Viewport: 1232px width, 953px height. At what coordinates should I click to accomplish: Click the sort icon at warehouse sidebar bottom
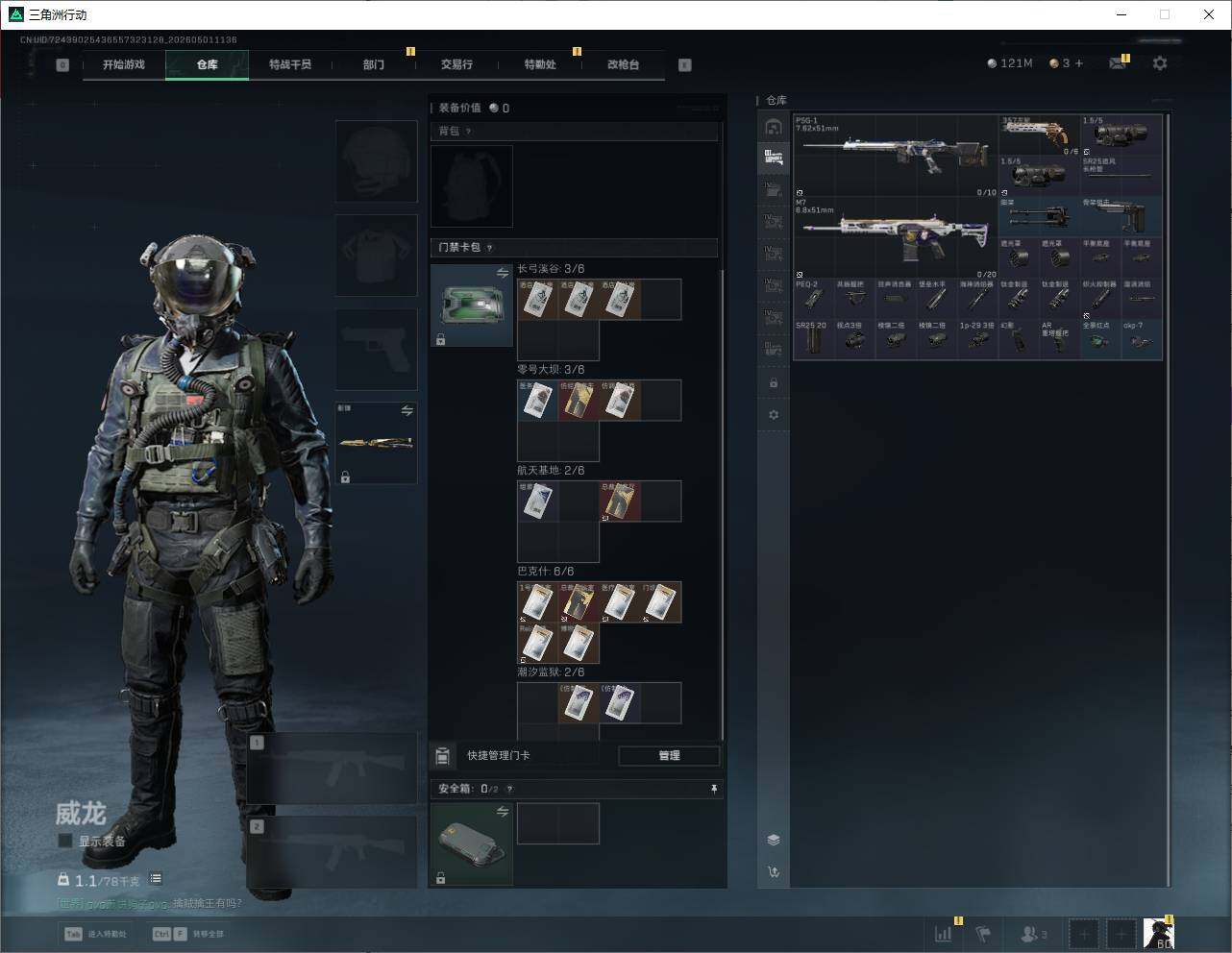(x=774, y=872)
